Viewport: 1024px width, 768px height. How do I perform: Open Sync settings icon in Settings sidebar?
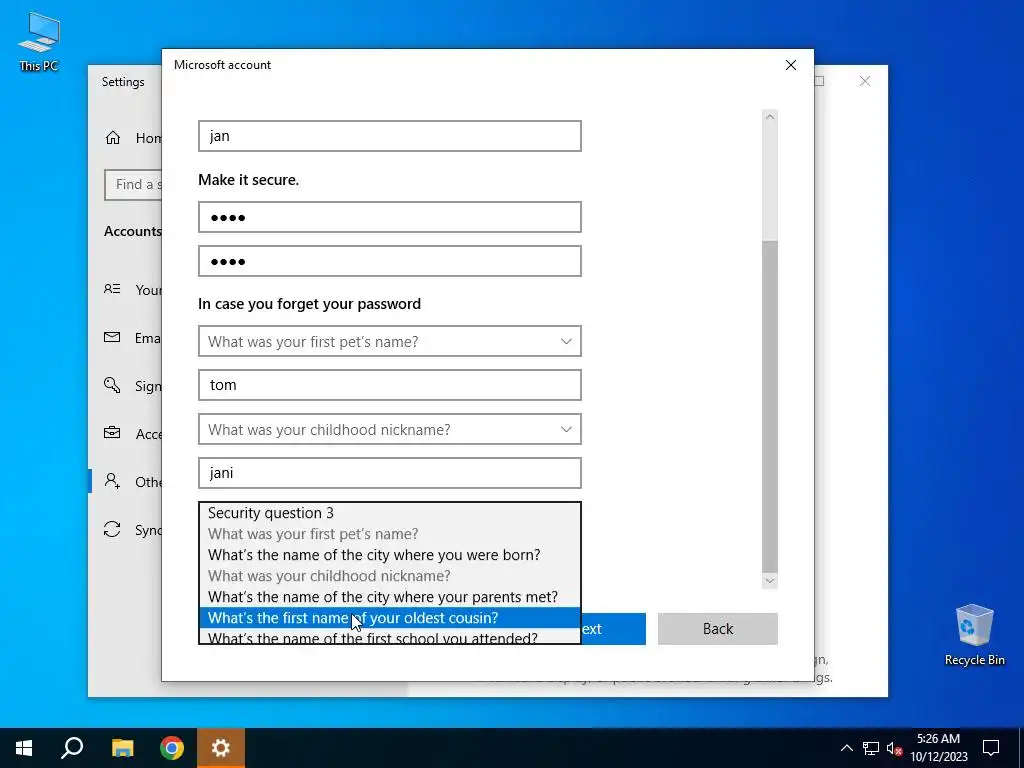(112, 530)
